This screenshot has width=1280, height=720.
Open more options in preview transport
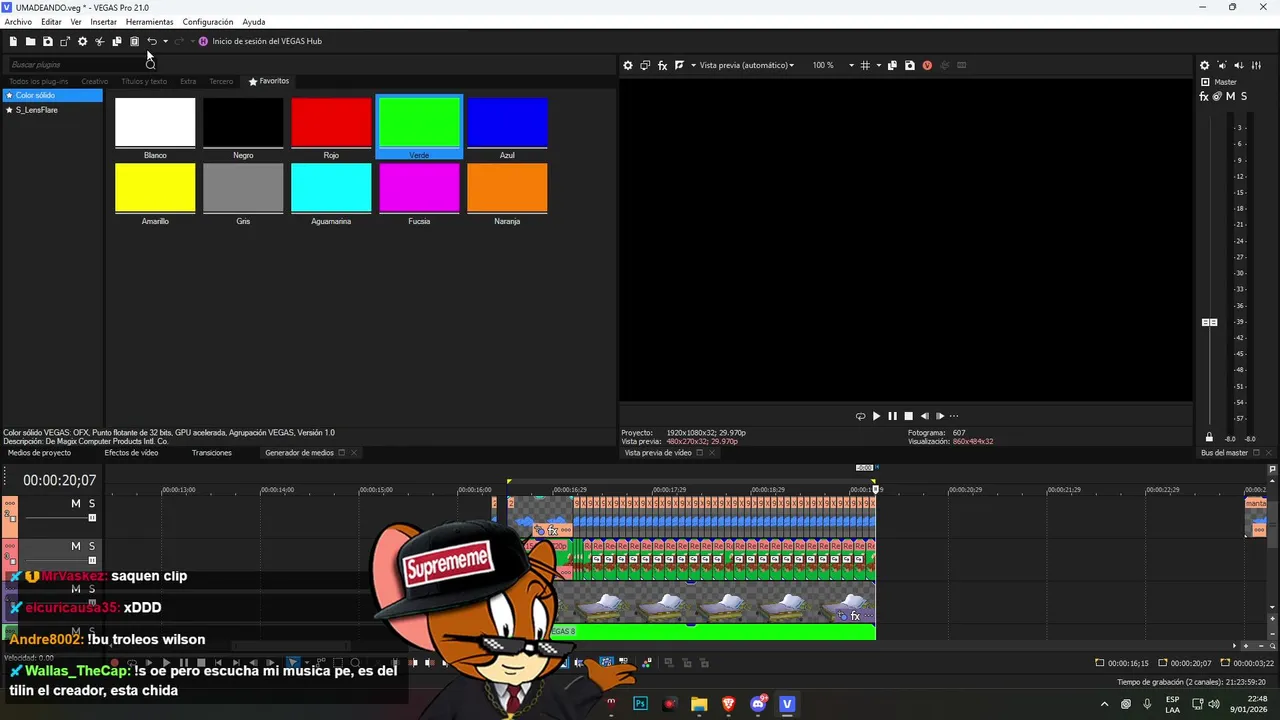(954, 416)
